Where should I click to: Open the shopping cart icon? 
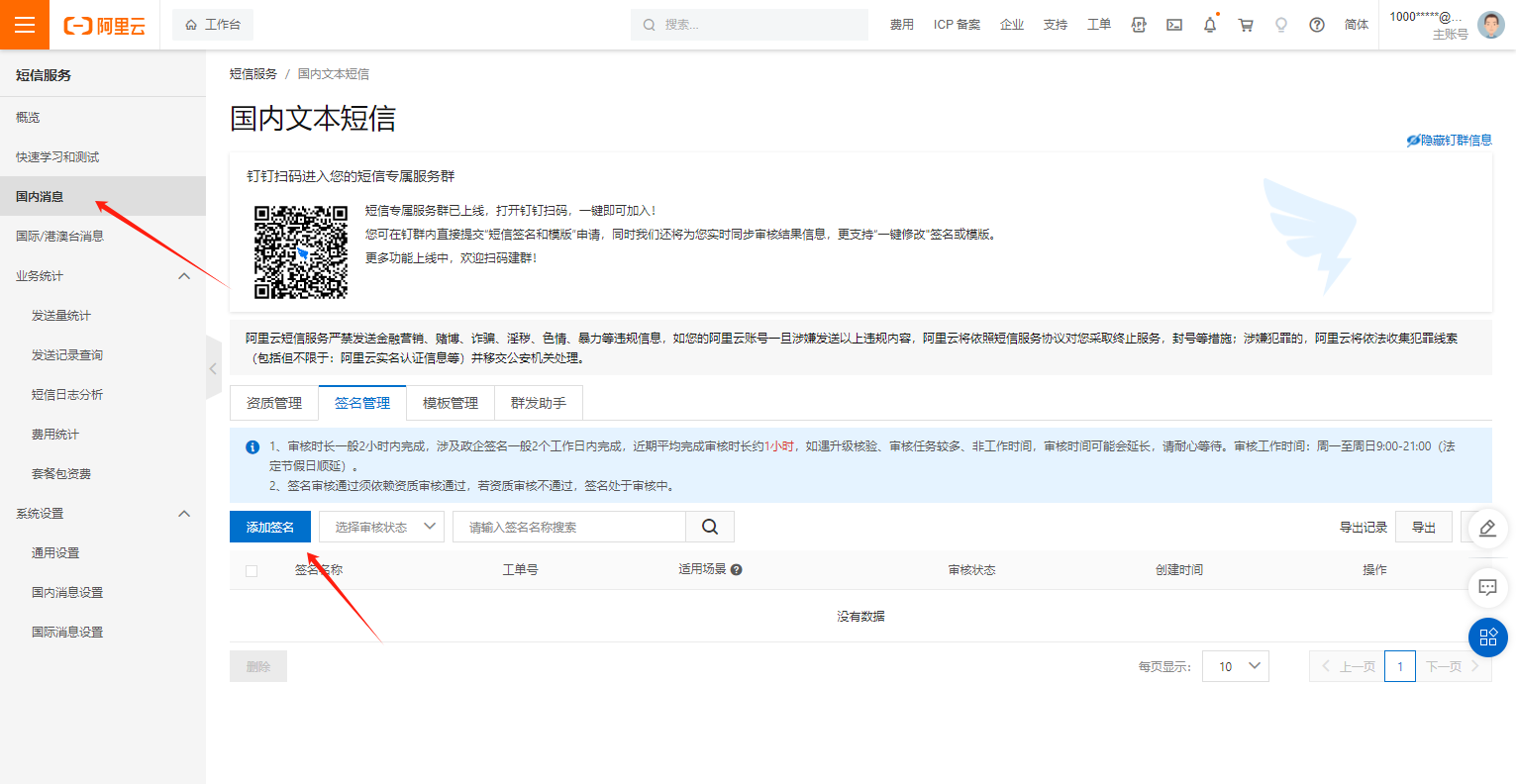(1246, 25)
